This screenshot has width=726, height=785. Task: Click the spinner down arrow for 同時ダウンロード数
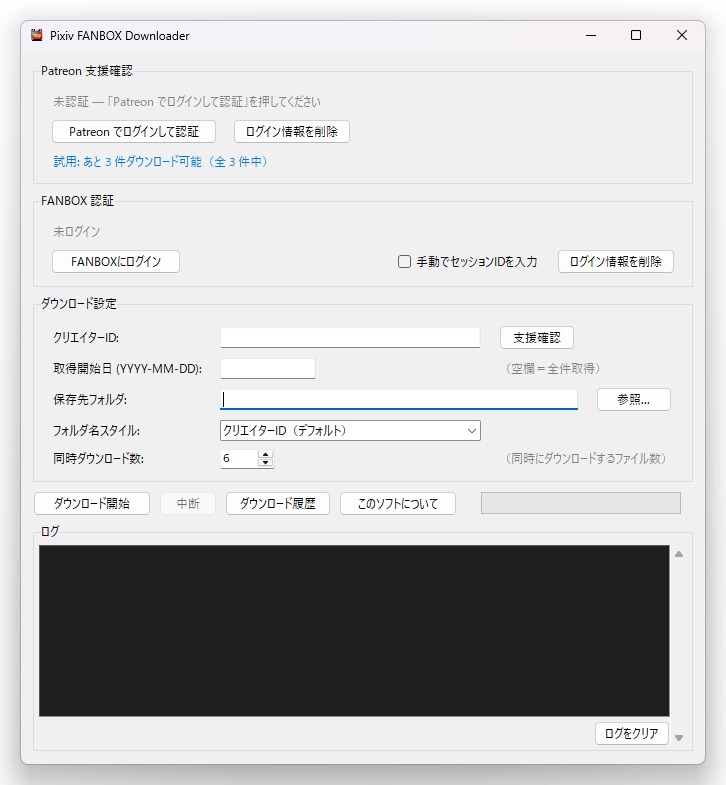pyautogui.click(x=265, y=463)
